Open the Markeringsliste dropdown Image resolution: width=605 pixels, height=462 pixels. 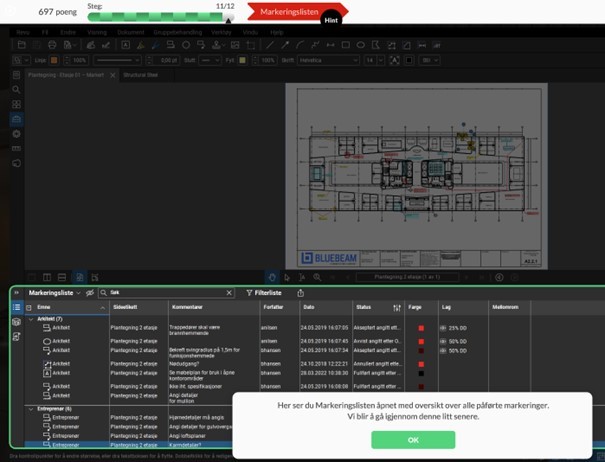[55, 293]
